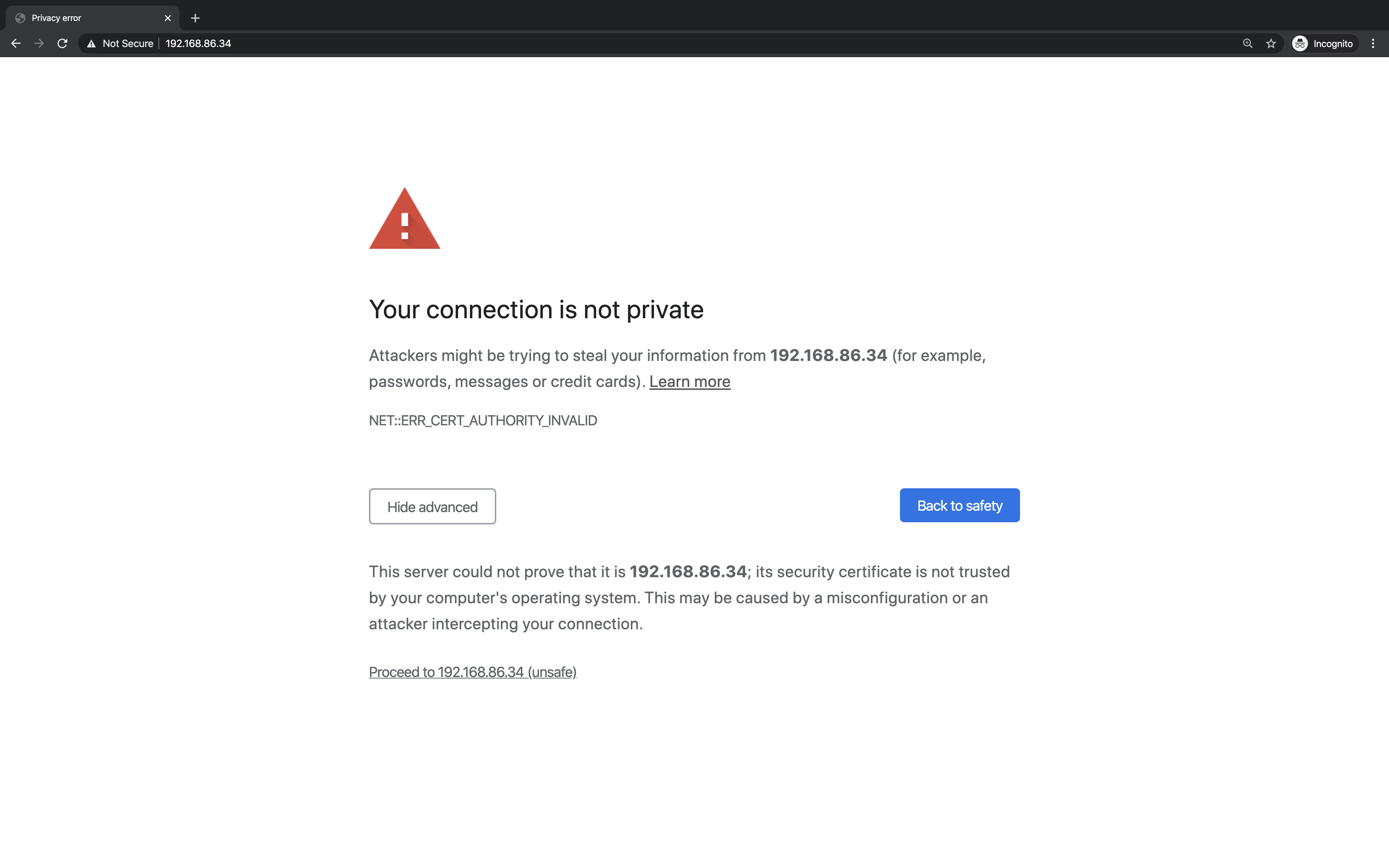The image size is (1389, 868).
Task: Click the NET::ERR_CERT_AUTHORITY_INVALID error code
Action: pyautogui.click(x=483, y=421)
